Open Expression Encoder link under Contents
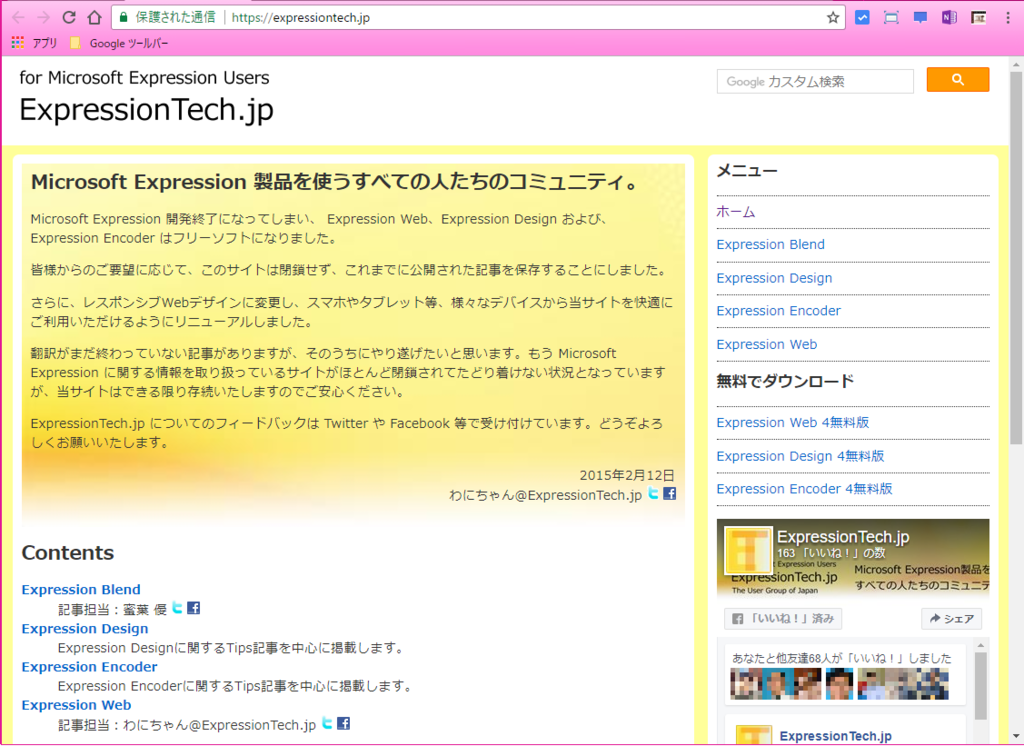The height and width of the screenshot is (746, 1024). click(89, 667)
